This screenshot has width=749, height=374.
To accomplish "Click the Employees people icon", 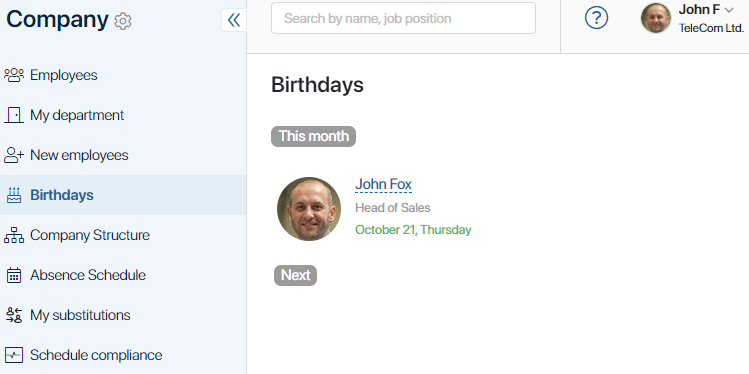I will [x=14, y=75].
